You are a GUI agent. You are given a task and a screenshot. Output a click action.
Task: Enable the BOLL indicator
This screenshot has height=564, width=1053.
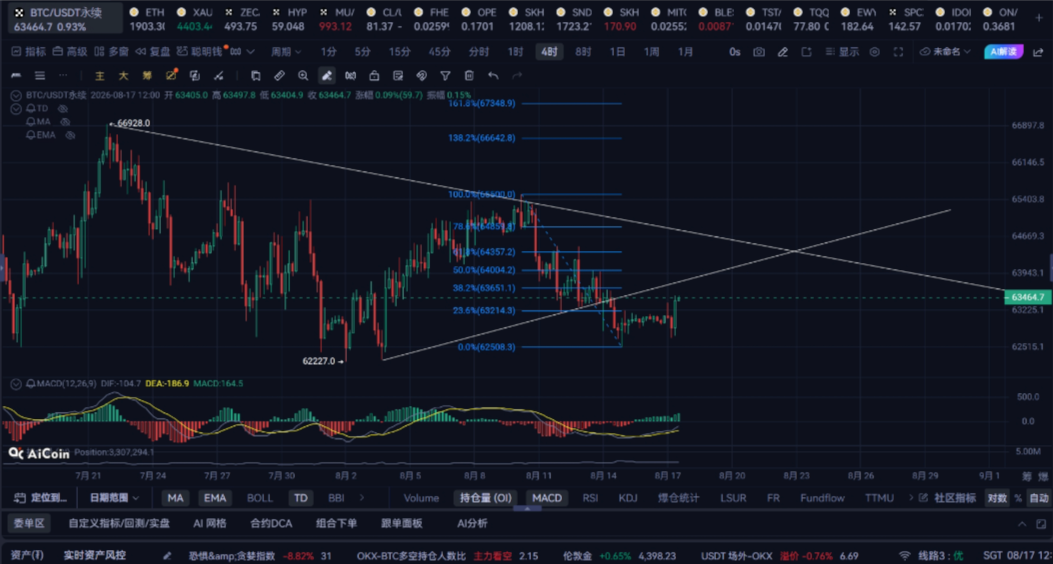click(x=260, y=498)
